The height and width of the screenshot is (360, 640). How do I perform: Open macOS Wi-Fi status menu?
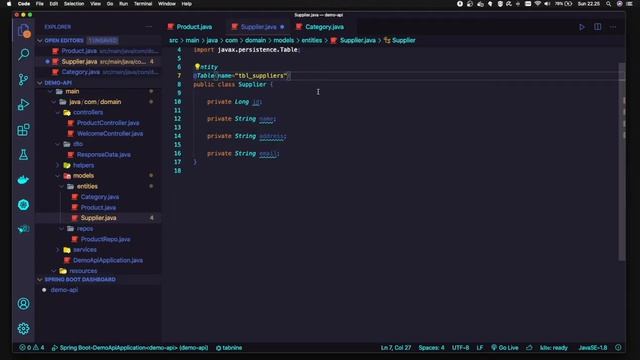pyautogui.click(x=538, y=4)
